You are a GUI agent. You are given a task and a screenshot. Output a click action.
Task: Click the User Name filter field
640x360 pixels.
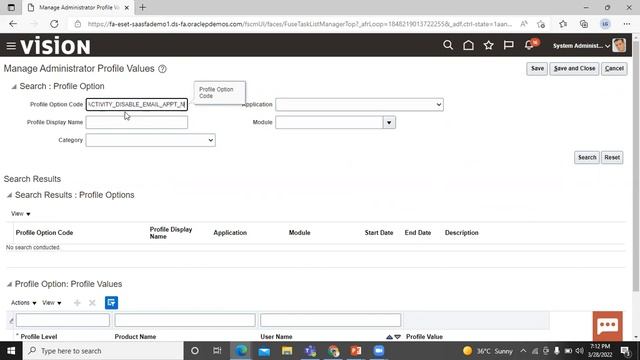pos(331,320)
